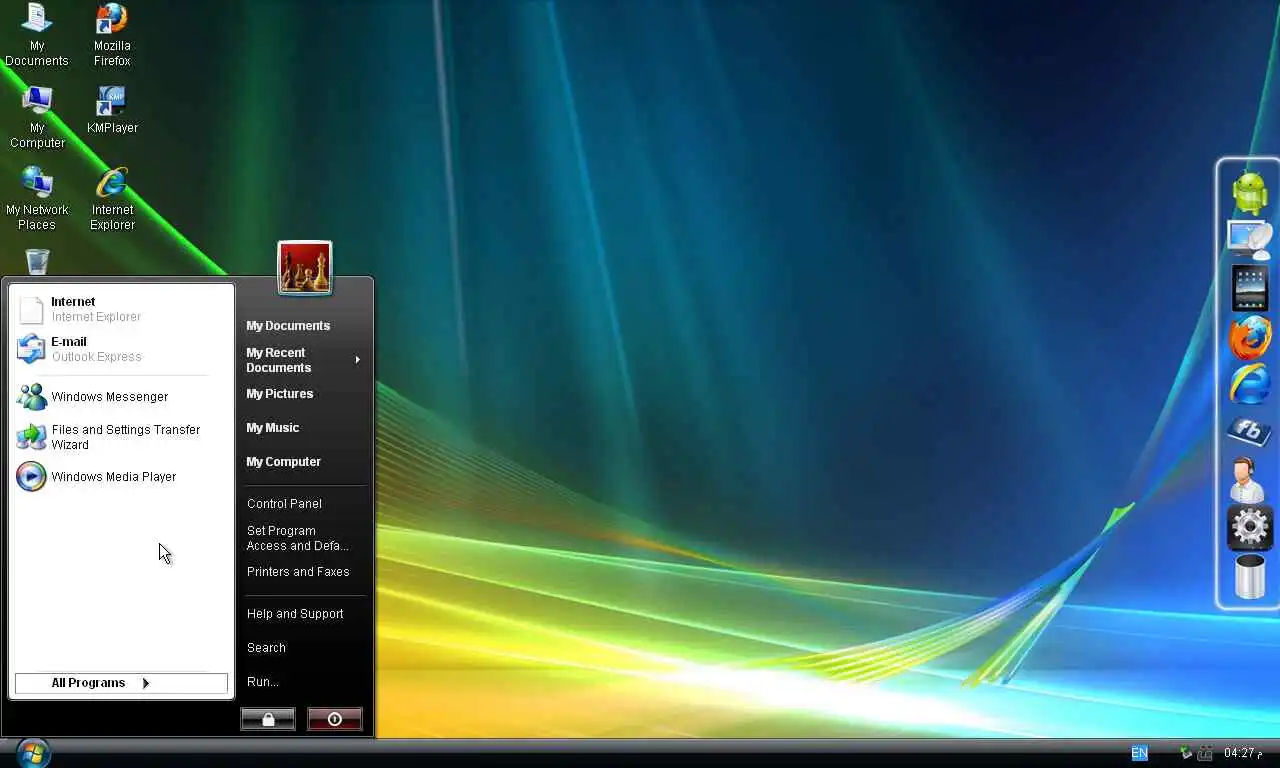
Task: Open Mozilla Firefox desktop shortcut
Action: click(112, 35)
